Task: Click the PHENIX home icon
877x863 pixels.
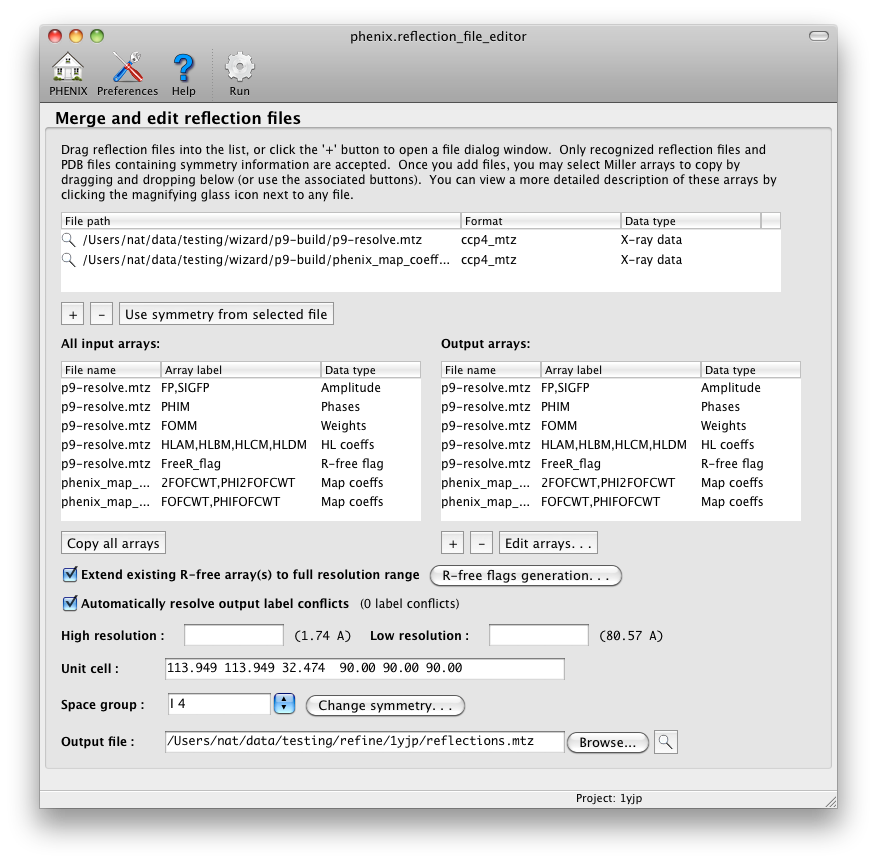Action: (x=66, y=68)
